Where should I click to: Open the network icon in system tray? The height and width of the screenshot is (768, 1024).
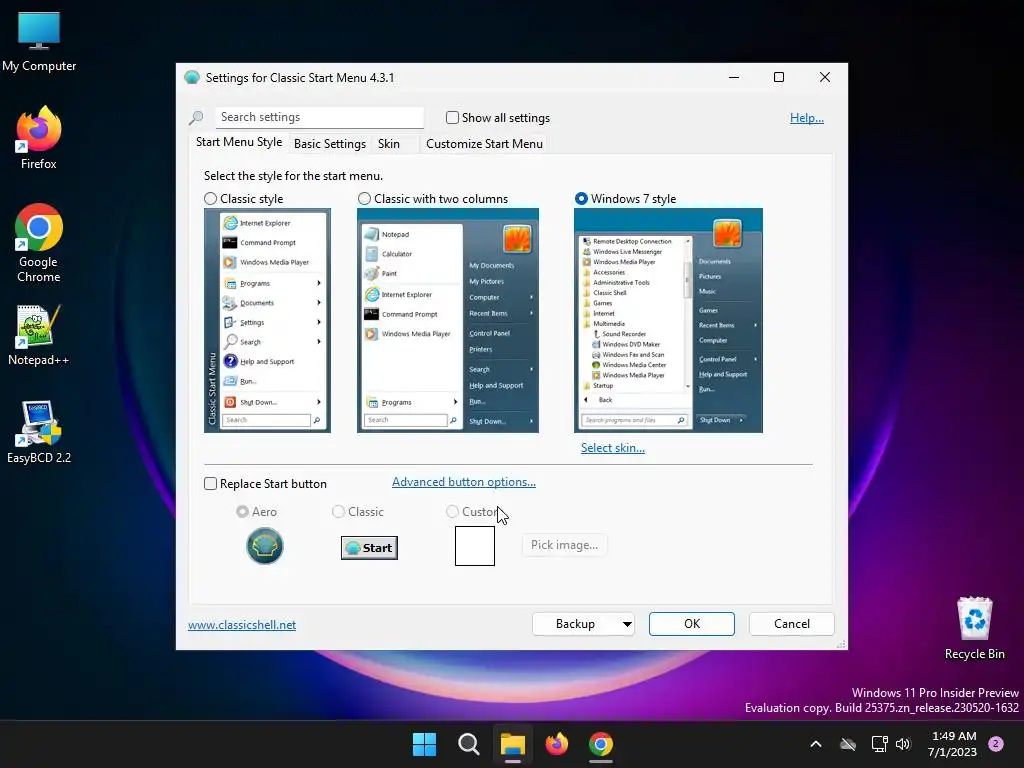click(879, 744)
